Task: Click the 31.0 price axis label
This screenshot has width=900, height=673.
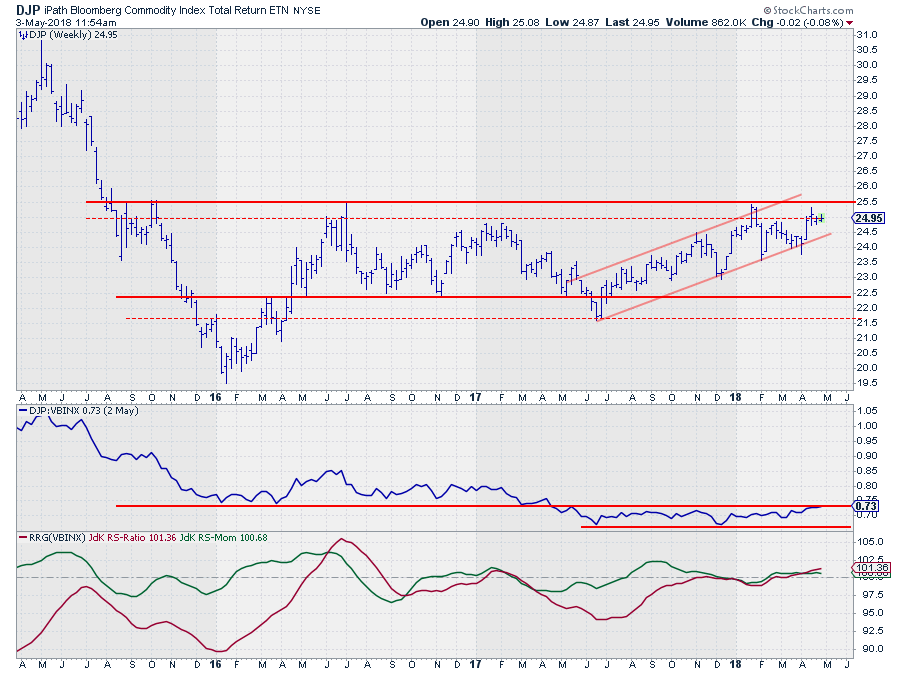Action: pos(867,35)
